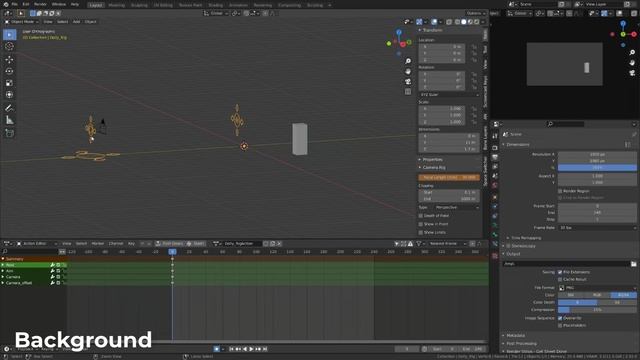This screenshot has height=360, width=640.
Task: Enable Placeholders checkbox
Action: pos(560,325)
